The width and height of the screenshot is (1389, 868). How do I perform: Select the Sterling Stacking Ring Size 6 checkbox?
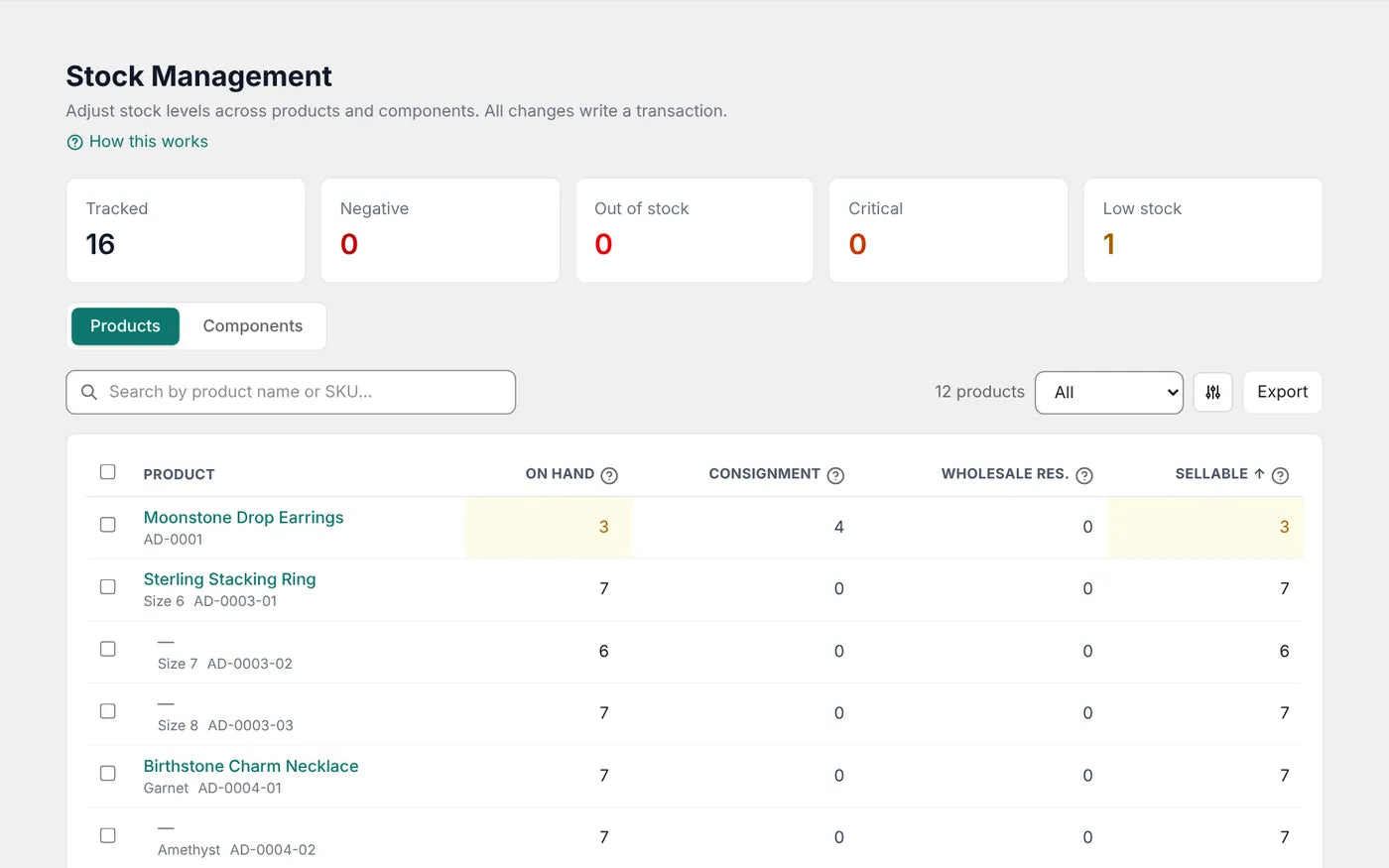click(x=108, y=587)
